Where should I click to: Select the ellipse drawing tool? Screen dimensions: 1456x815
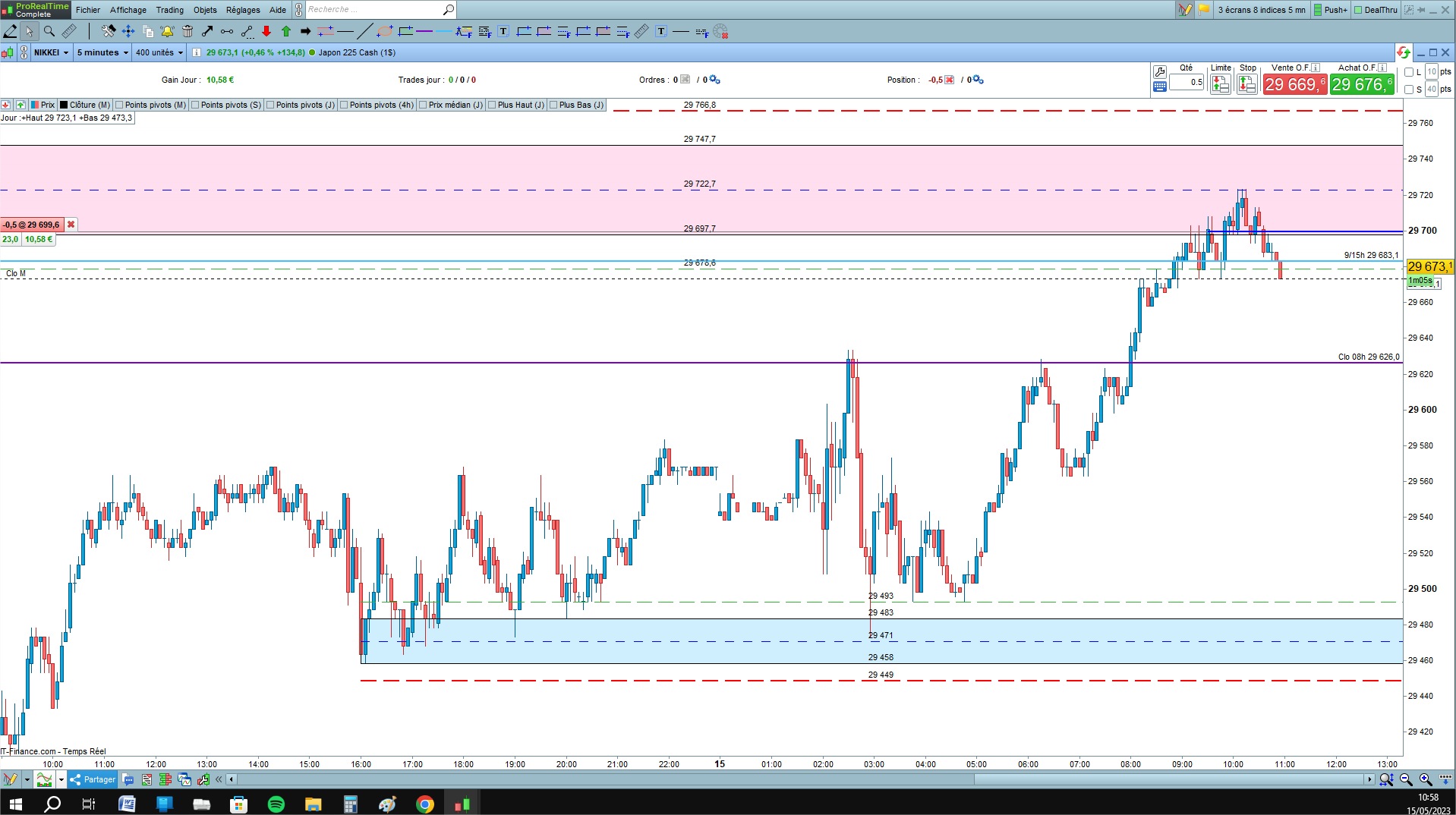pyautogui.click(x=385, y=31)
